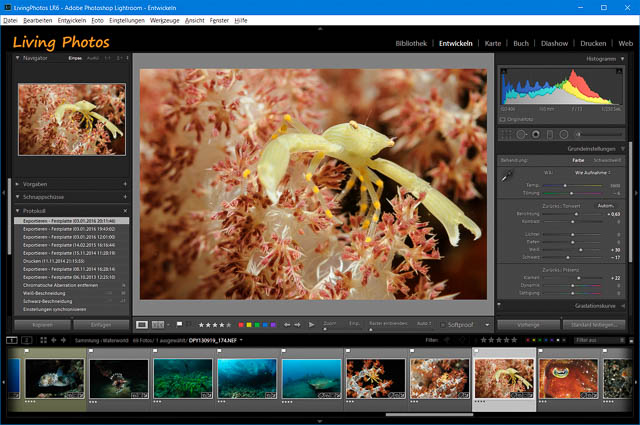Open second window display button 2
The height and width of the screenshot is (425, 640).
pos(27,340)
